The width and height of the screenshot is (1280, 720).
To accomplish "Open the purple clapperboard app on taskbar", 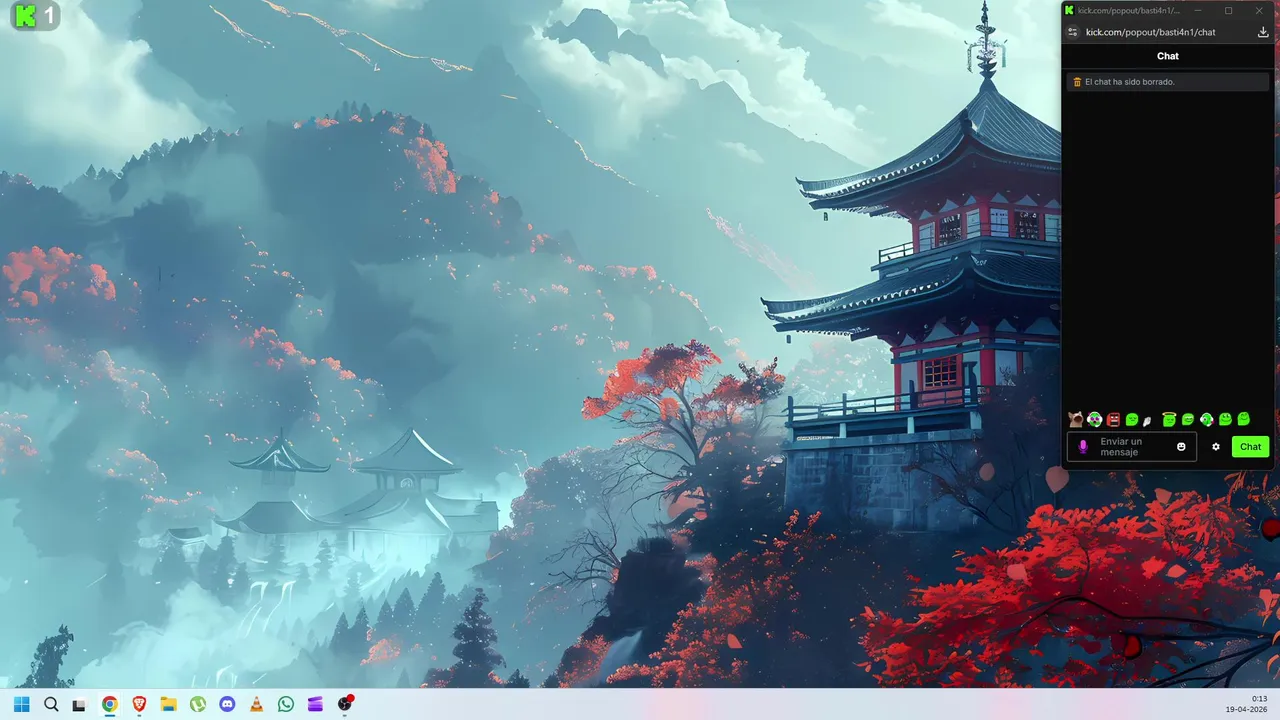I will click(x=315, y=704).
